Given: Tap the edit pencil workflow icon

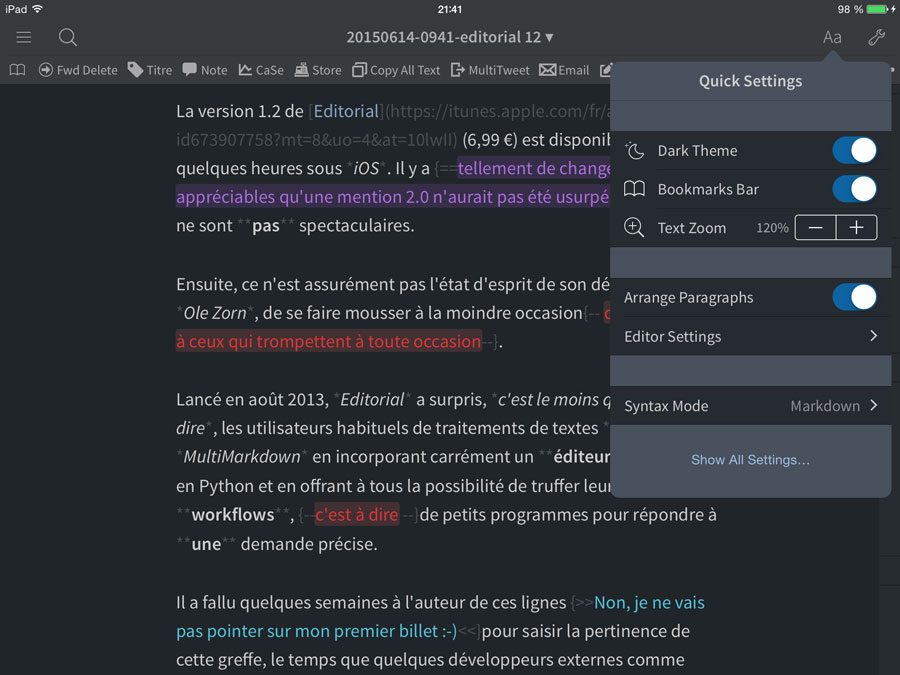Looking at the screenshot, I should pos(606,70).
